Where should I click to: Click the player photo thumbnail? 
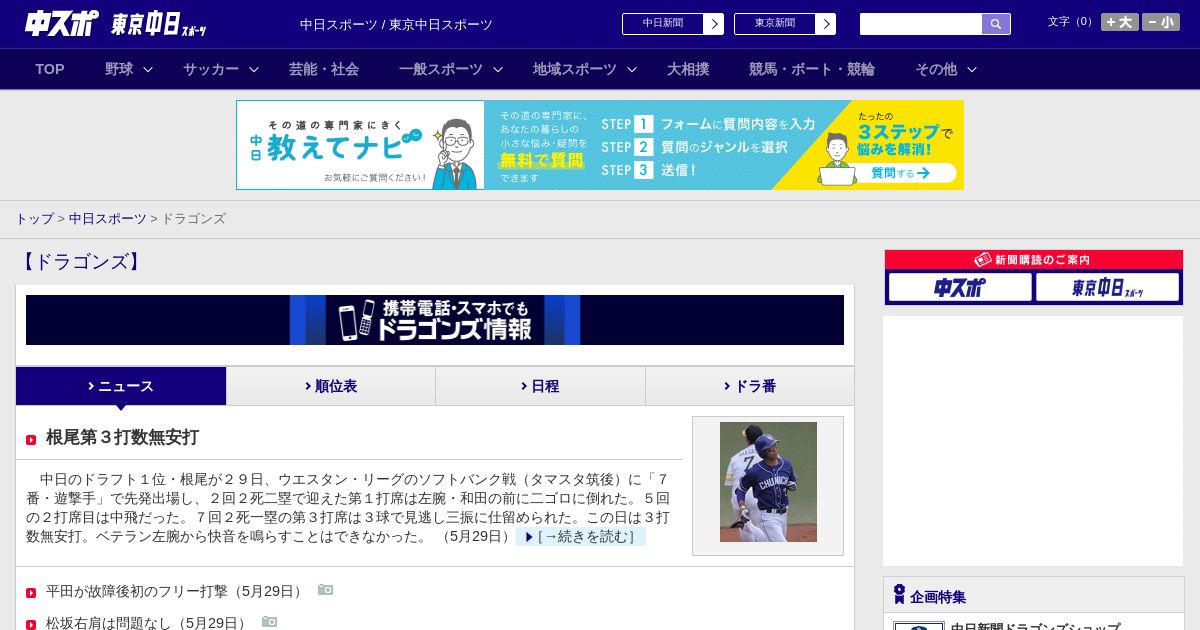pyautogui.click(x=768, y=482)
